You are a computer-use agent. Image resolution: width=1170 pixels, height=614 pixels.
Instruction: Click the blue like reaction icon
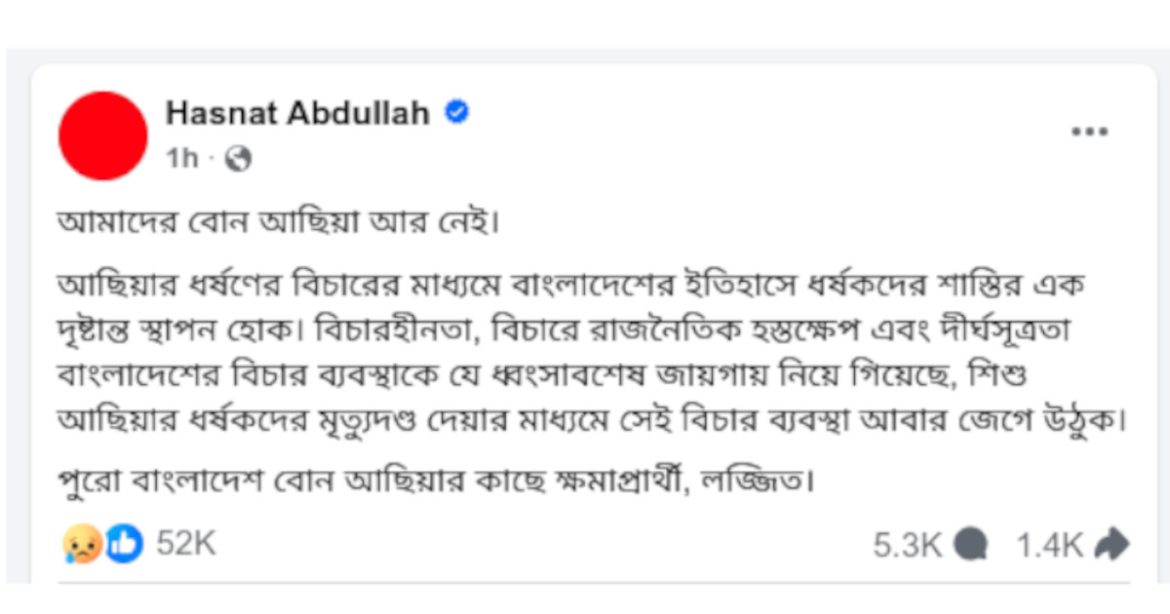(124, 544)
